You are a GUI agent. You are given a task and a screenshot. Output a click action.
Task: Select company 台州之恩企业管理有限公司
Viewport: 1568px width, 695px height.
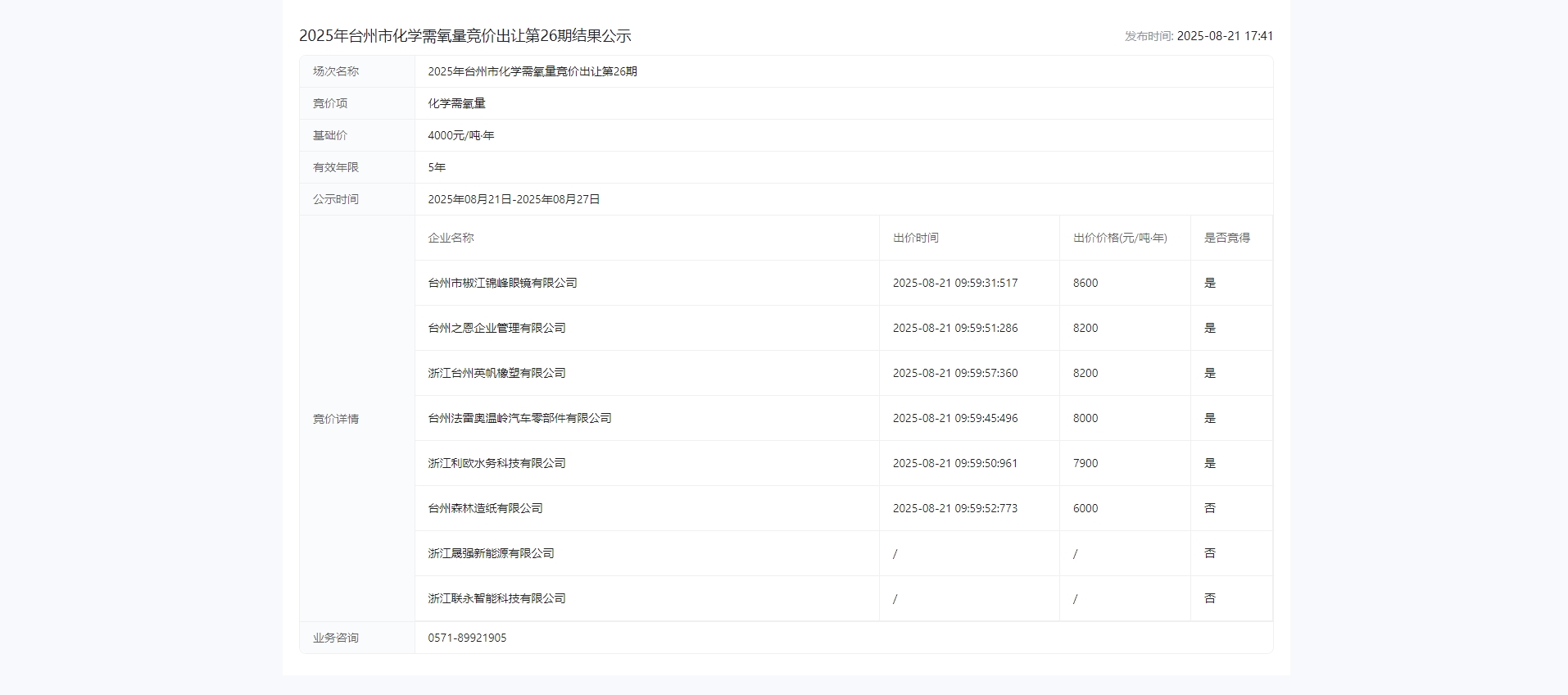point(496,328)
